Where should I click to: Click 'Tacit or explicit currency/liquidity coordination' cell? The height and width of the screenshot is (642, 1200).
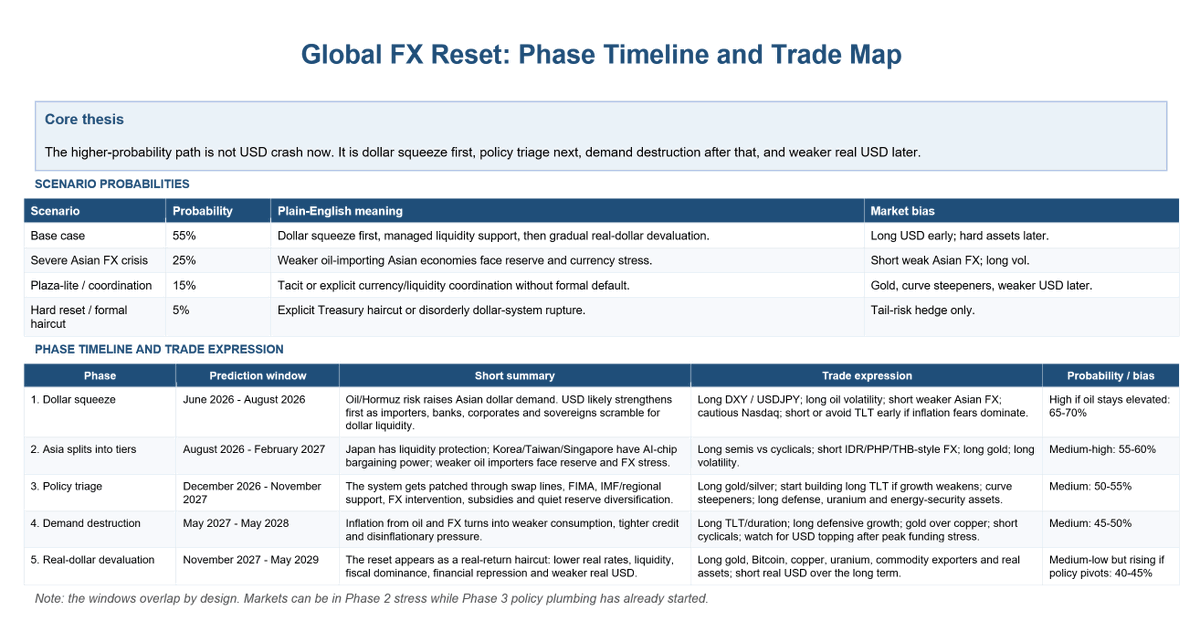[567, 285]
